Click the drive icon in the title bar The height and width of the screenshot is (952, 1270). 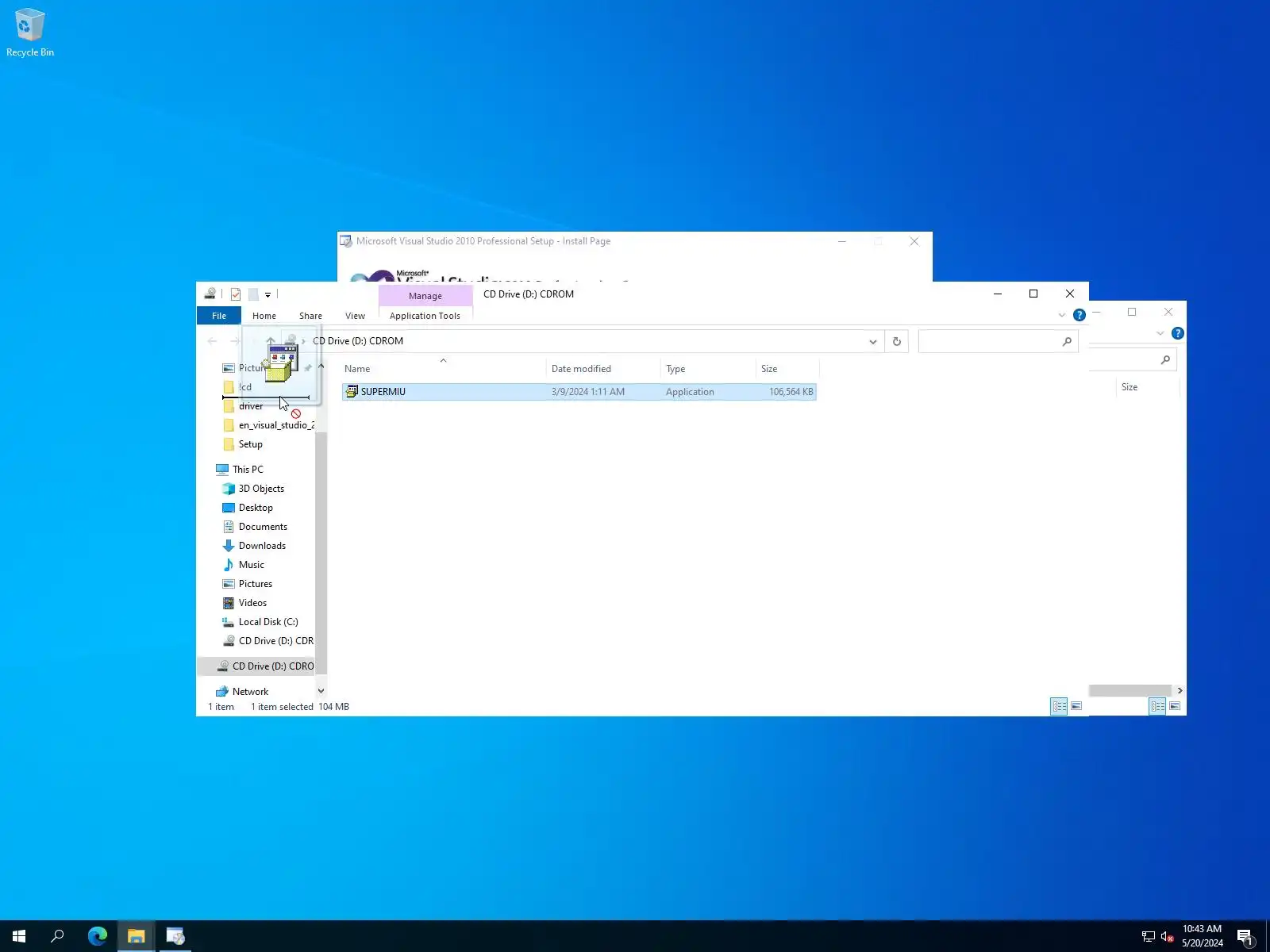click(x=210, y=294)
